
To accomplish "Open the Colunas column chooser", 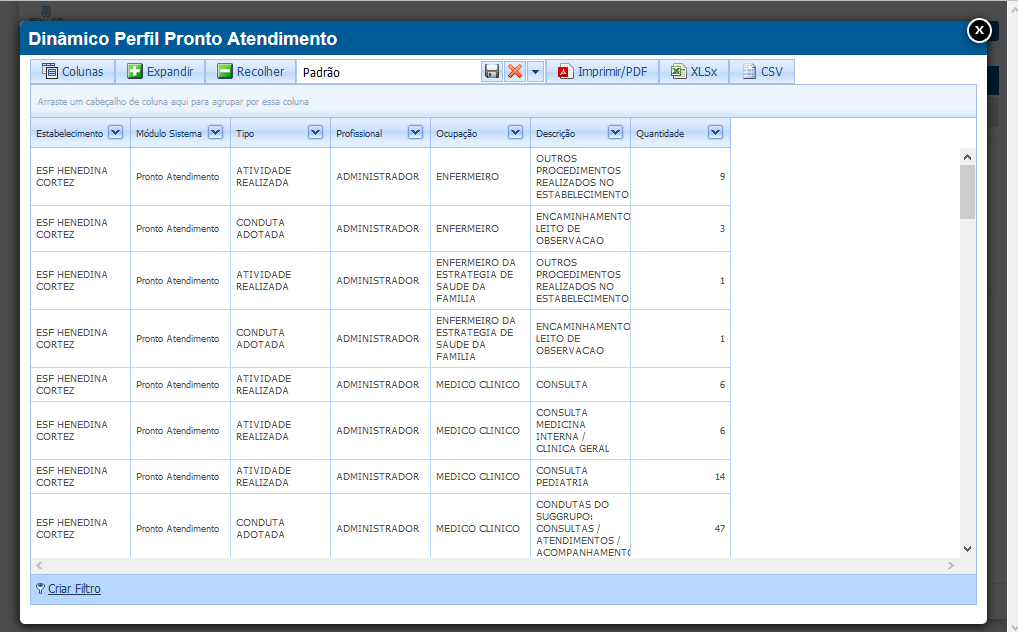I will [x=73, y=71].
